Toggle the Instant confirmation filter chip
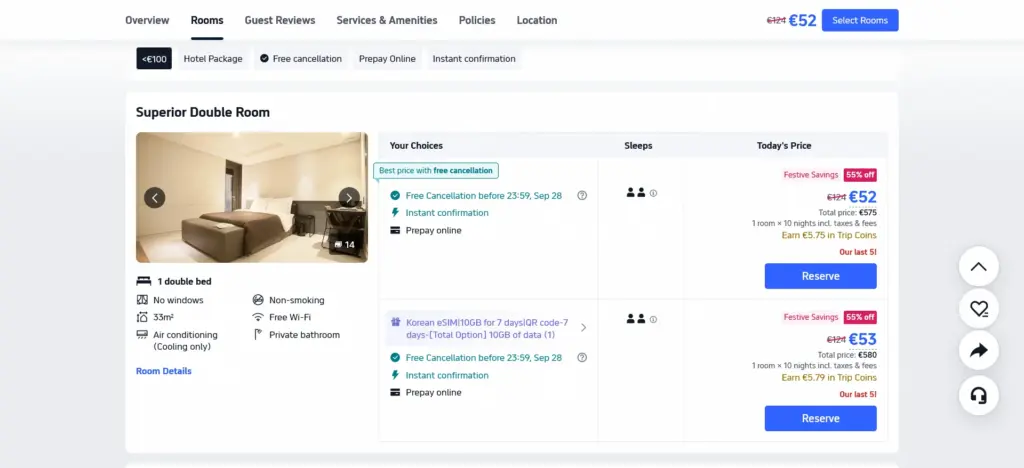This screenshot has height=468, width=1024. [474, 59]
